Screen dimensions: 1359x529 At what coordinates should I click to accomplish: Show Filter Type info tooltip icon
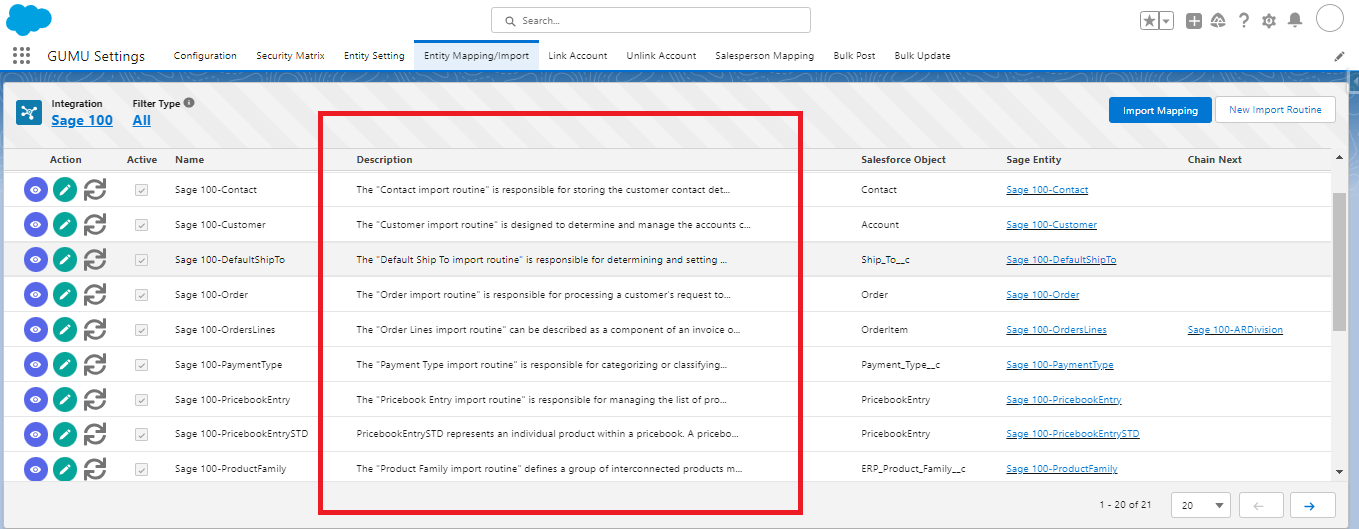pos(189,103)
